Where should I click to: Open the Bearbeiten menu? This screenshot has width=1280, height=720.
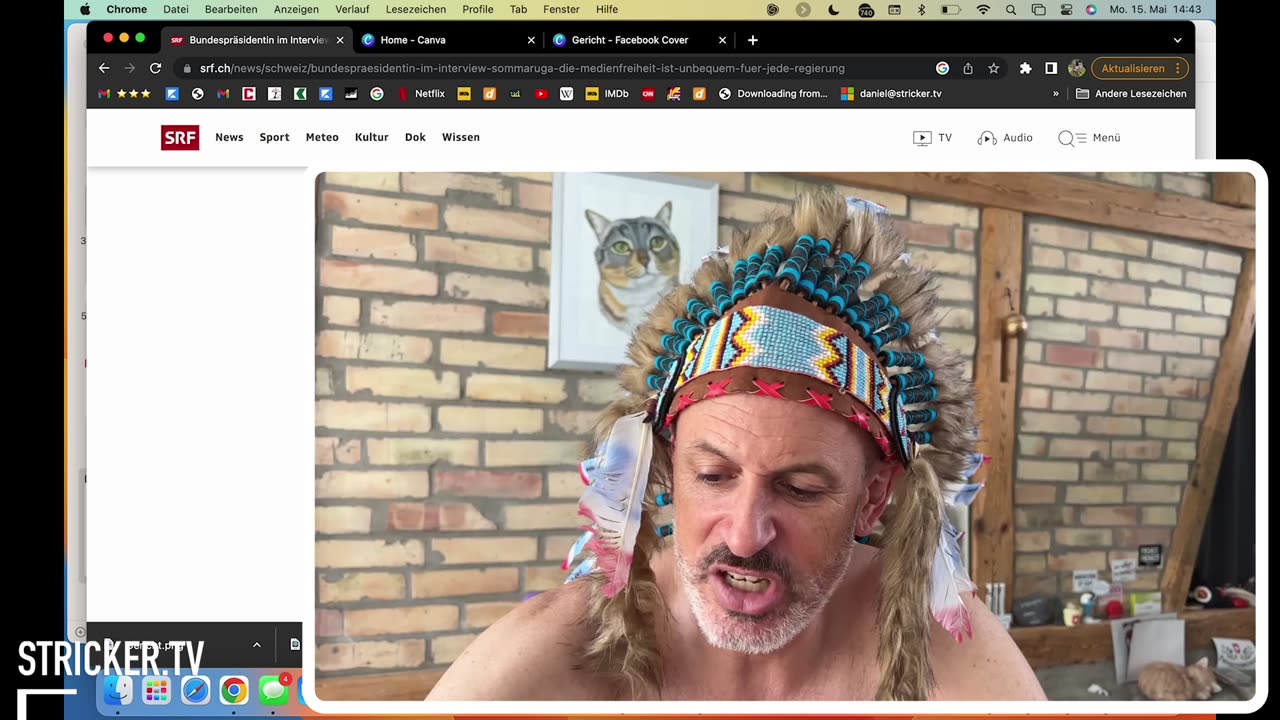click(231, 10)
